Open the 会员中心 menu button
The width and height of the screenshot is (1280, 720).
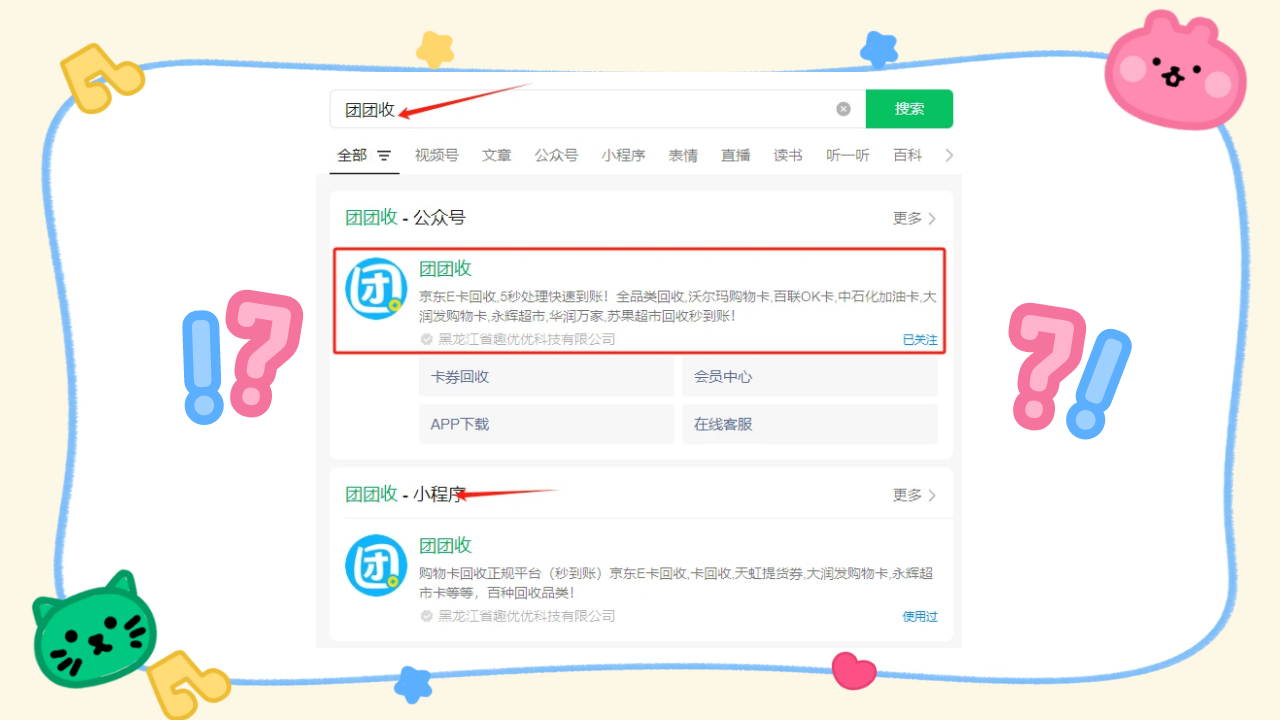(810, 377)
